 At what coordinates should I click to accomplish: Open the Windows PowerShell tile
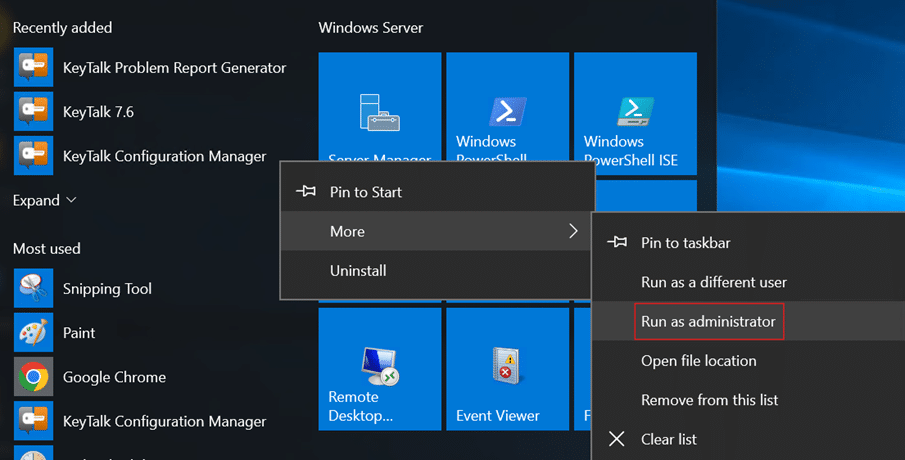point(507,112)
